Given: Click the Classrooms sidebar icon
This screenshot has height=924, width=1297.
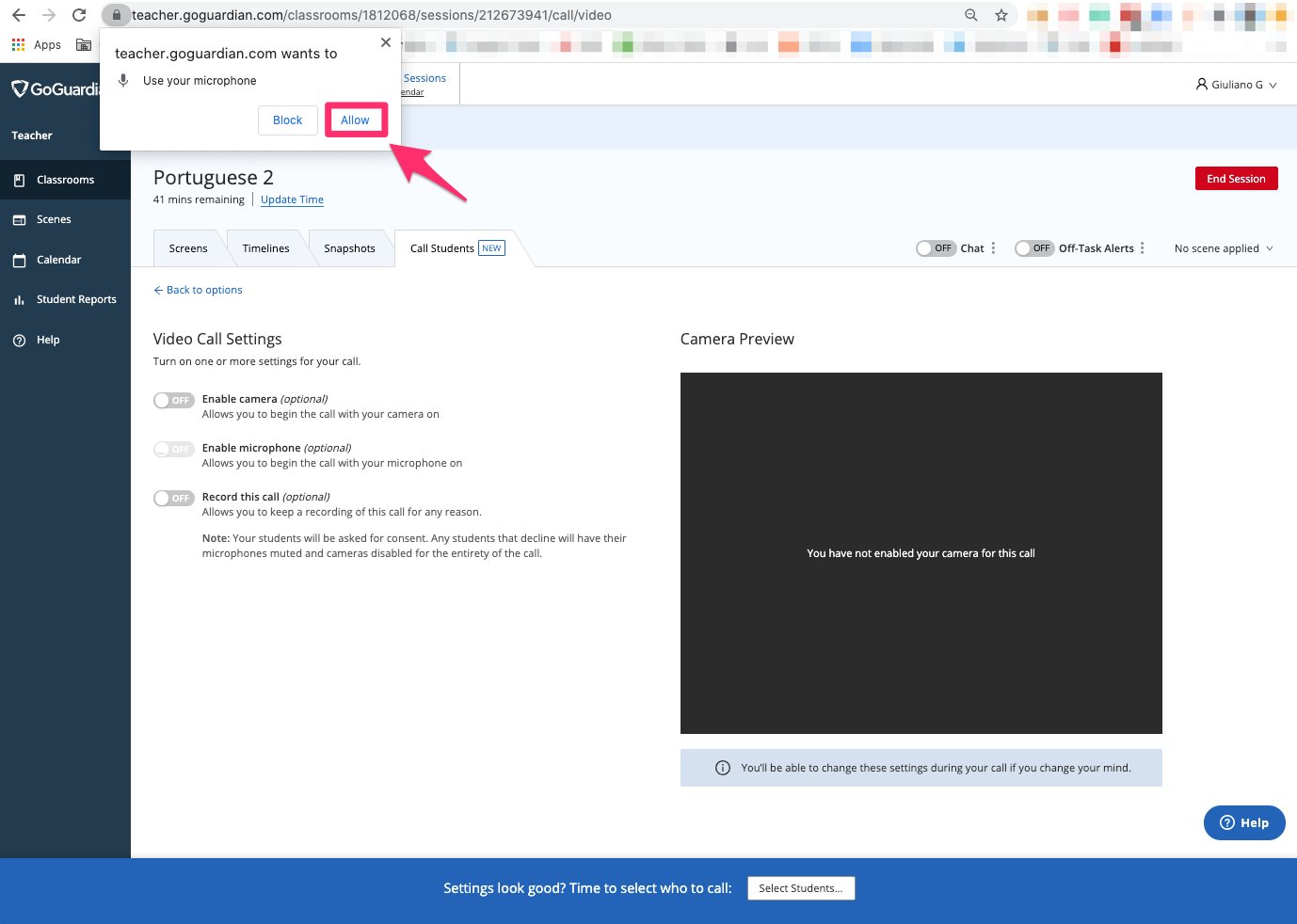Looking at the screenshot, I should [19, 180].
